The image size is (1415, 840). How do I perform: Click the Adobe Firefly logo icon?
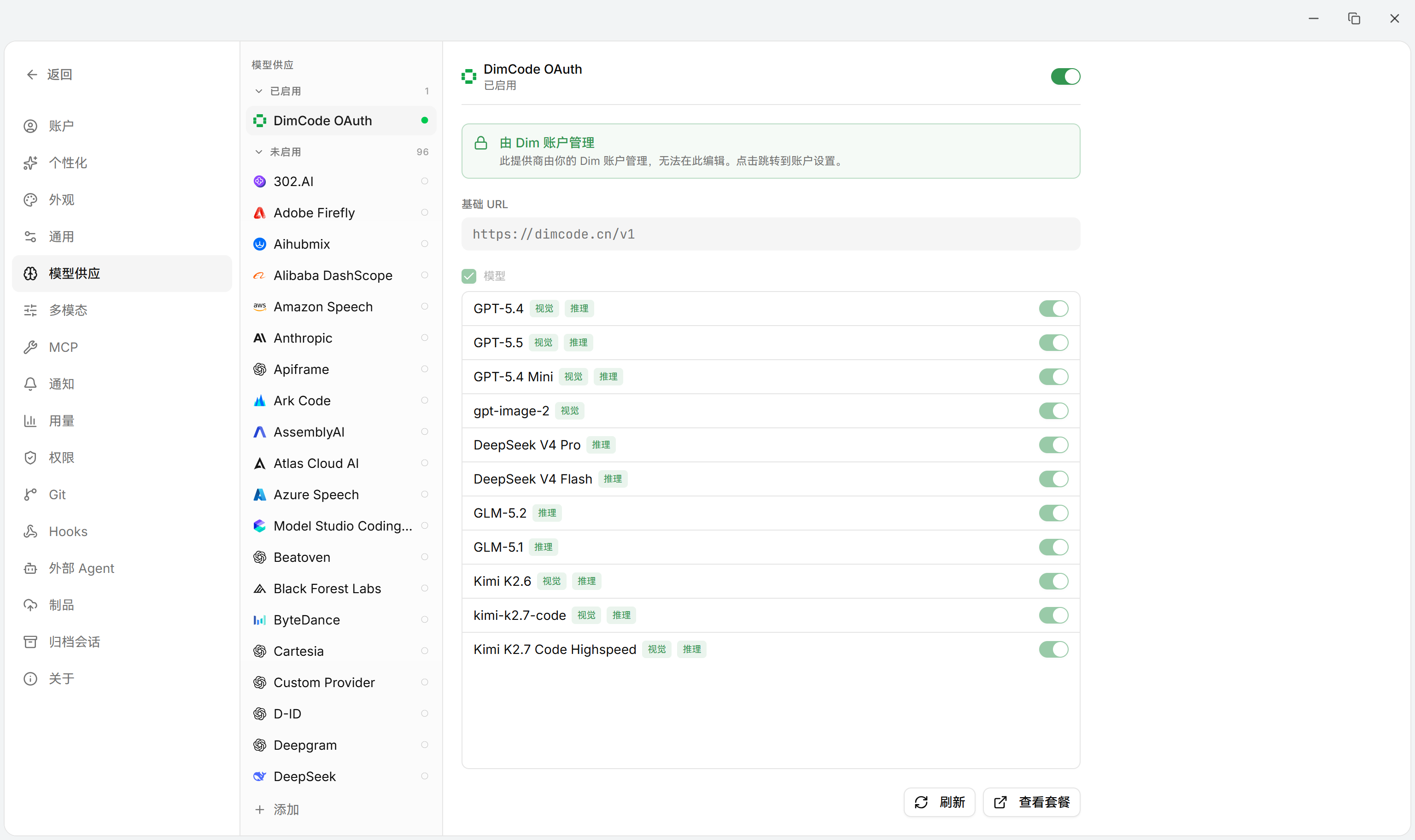pos(260,213)
